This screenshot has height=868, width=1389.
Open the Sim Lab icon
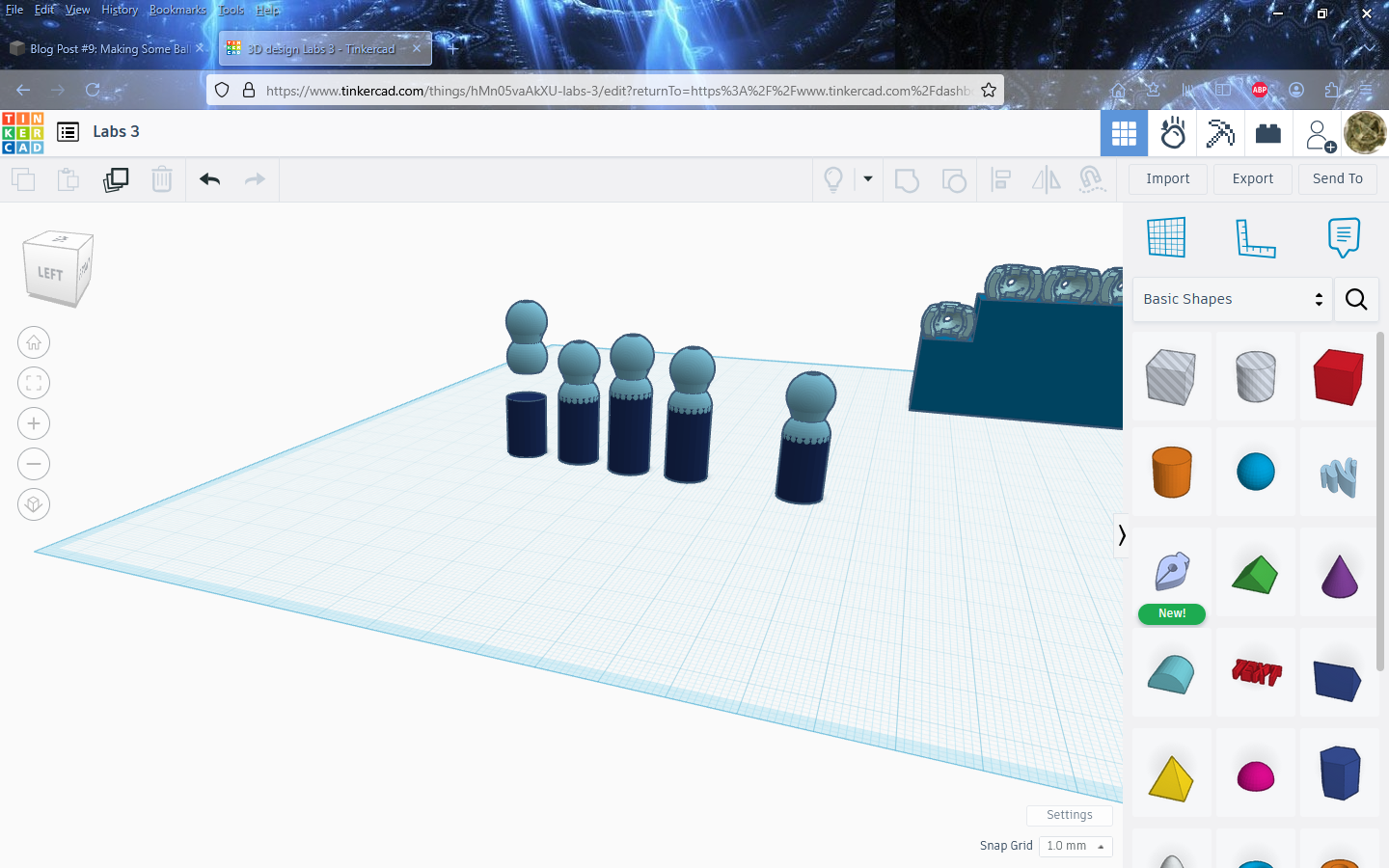pyautogui.click(x=1173, y=133)
